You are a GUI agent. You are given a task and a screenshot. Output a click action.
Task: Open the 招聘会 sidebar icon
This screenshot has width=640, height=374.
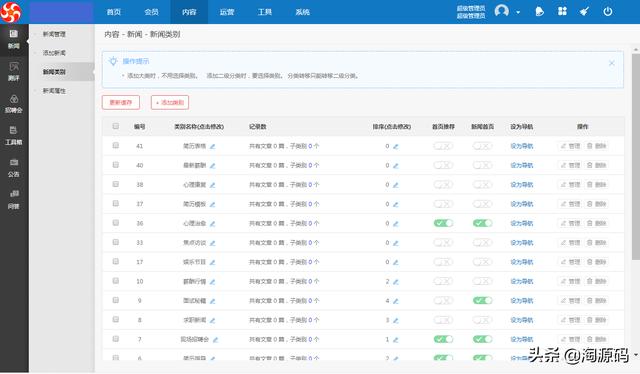[x=14, y=104]
